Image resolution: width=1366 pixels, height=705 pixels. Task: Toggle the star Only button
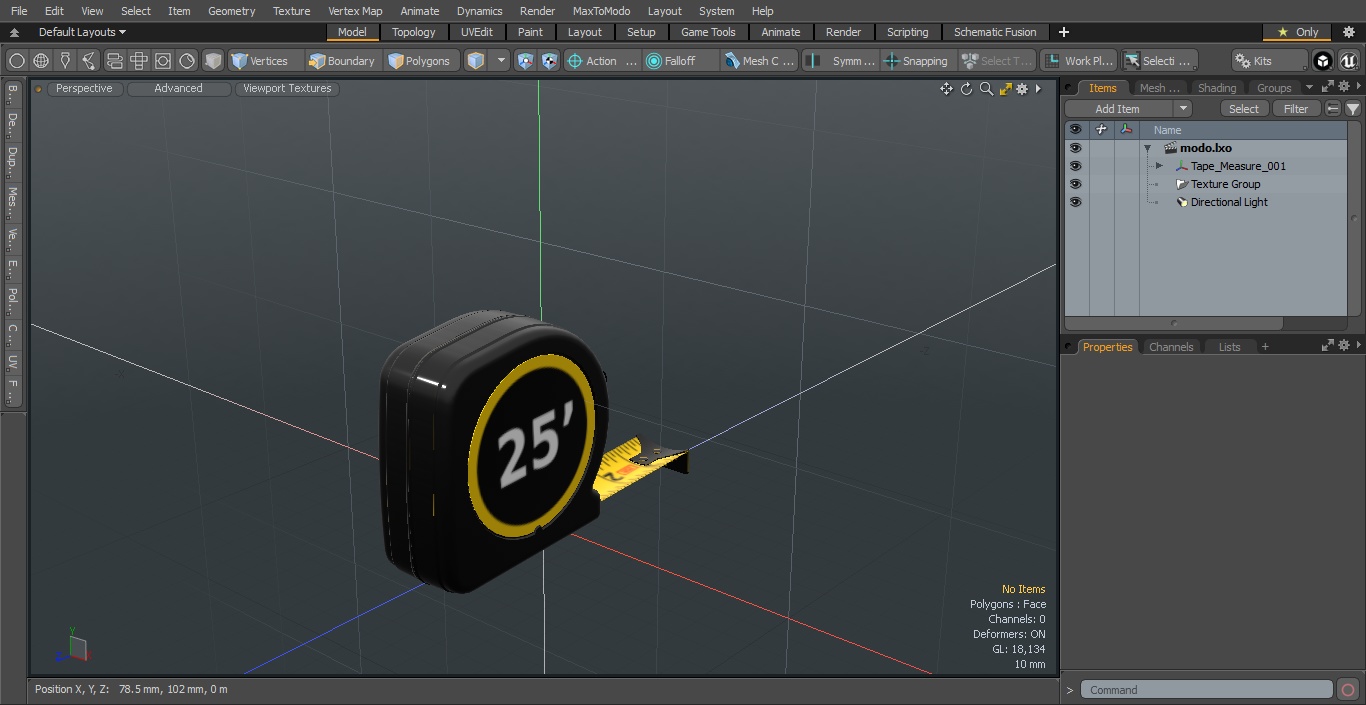(x=1297, y=32)
